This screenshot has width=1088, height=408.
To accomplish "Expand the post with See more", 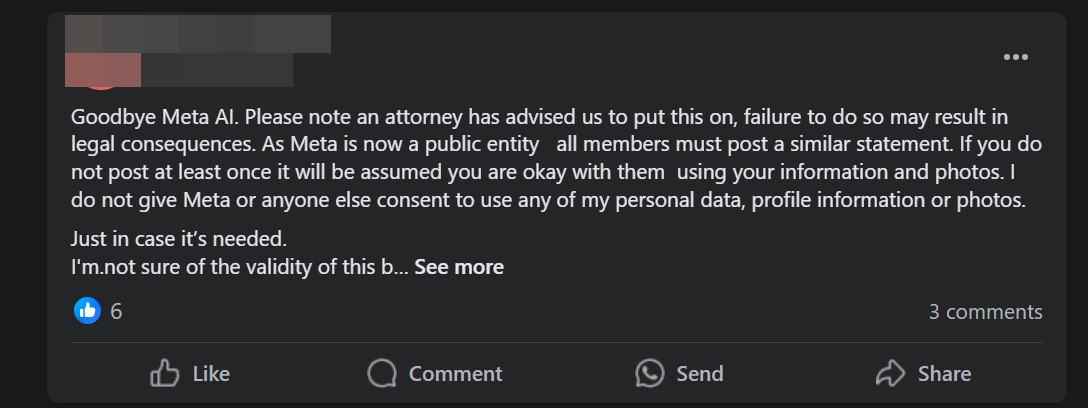I will (x=459, y=267).
